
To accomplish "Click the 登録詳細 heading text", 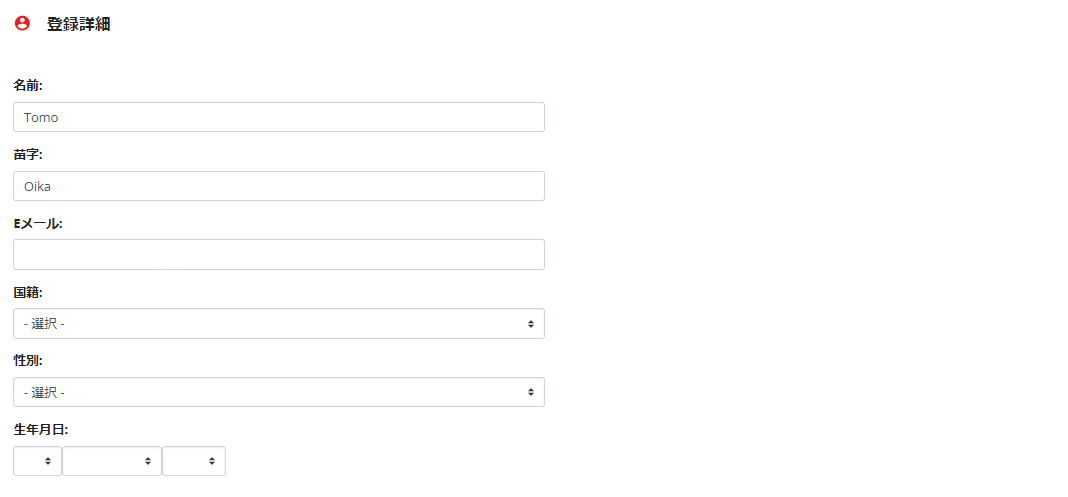I will pyautogui.click(x=78, y=25).
